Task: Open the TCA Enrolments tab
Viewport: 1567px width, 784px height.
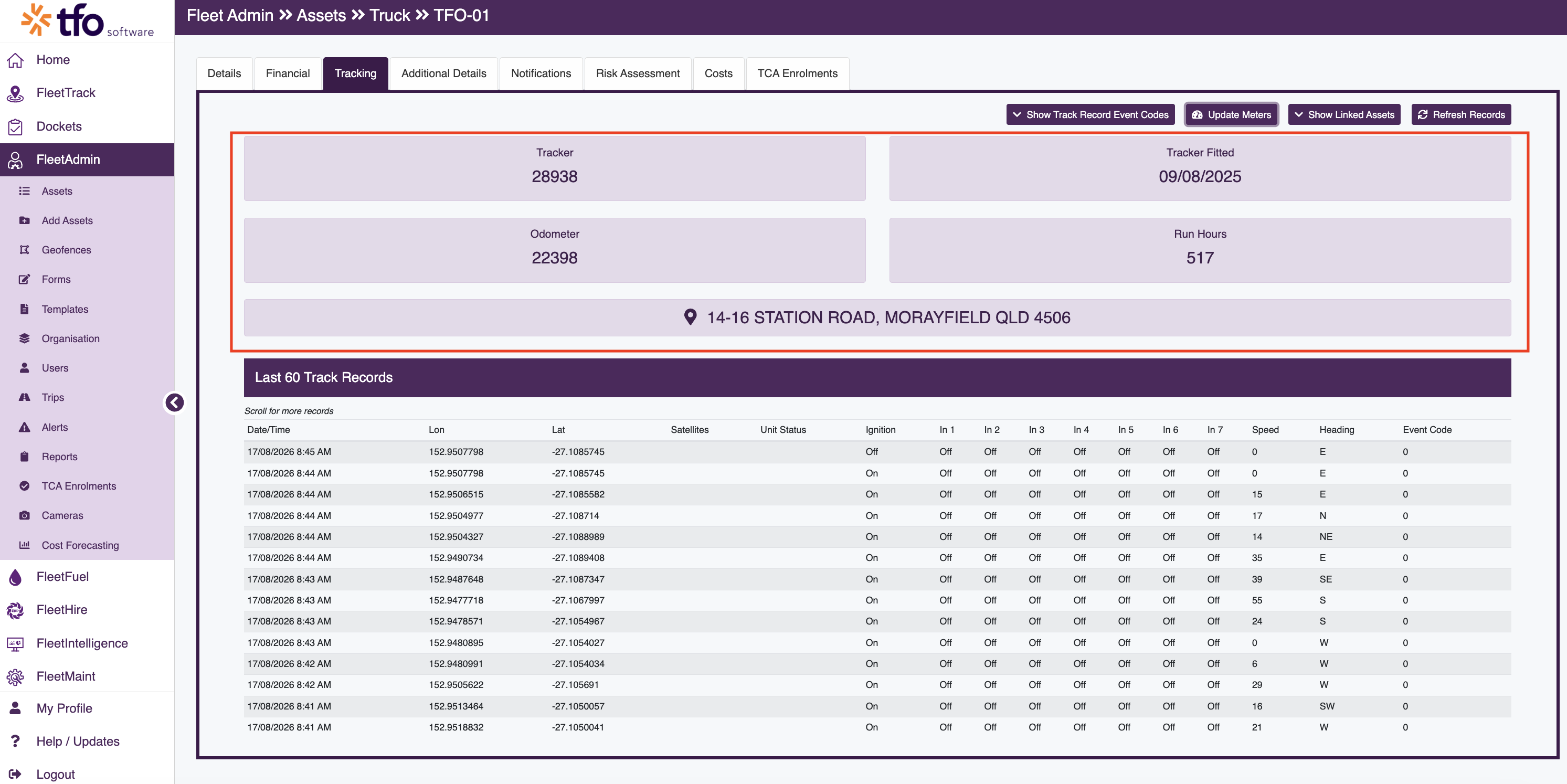Action: [797, 73]
